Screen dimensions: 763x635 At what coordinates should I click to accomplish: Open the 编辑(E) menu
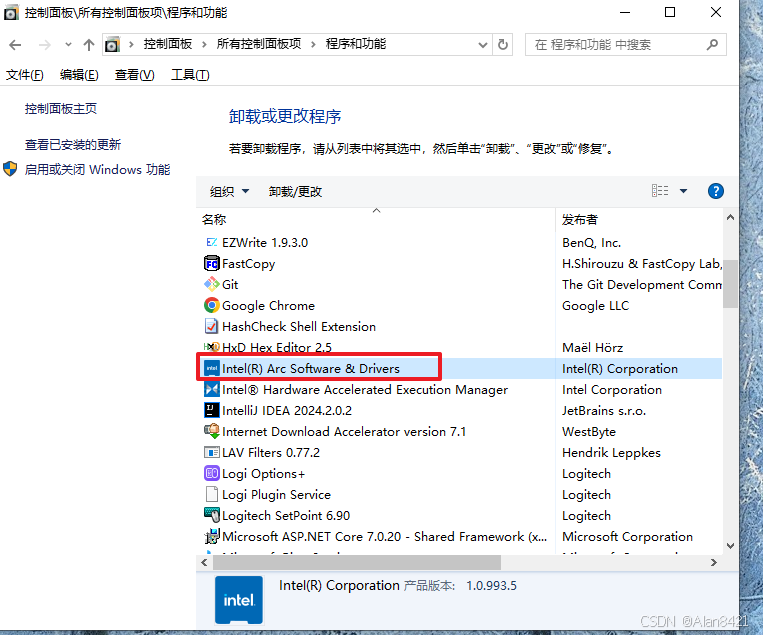(x=79, y=74)
